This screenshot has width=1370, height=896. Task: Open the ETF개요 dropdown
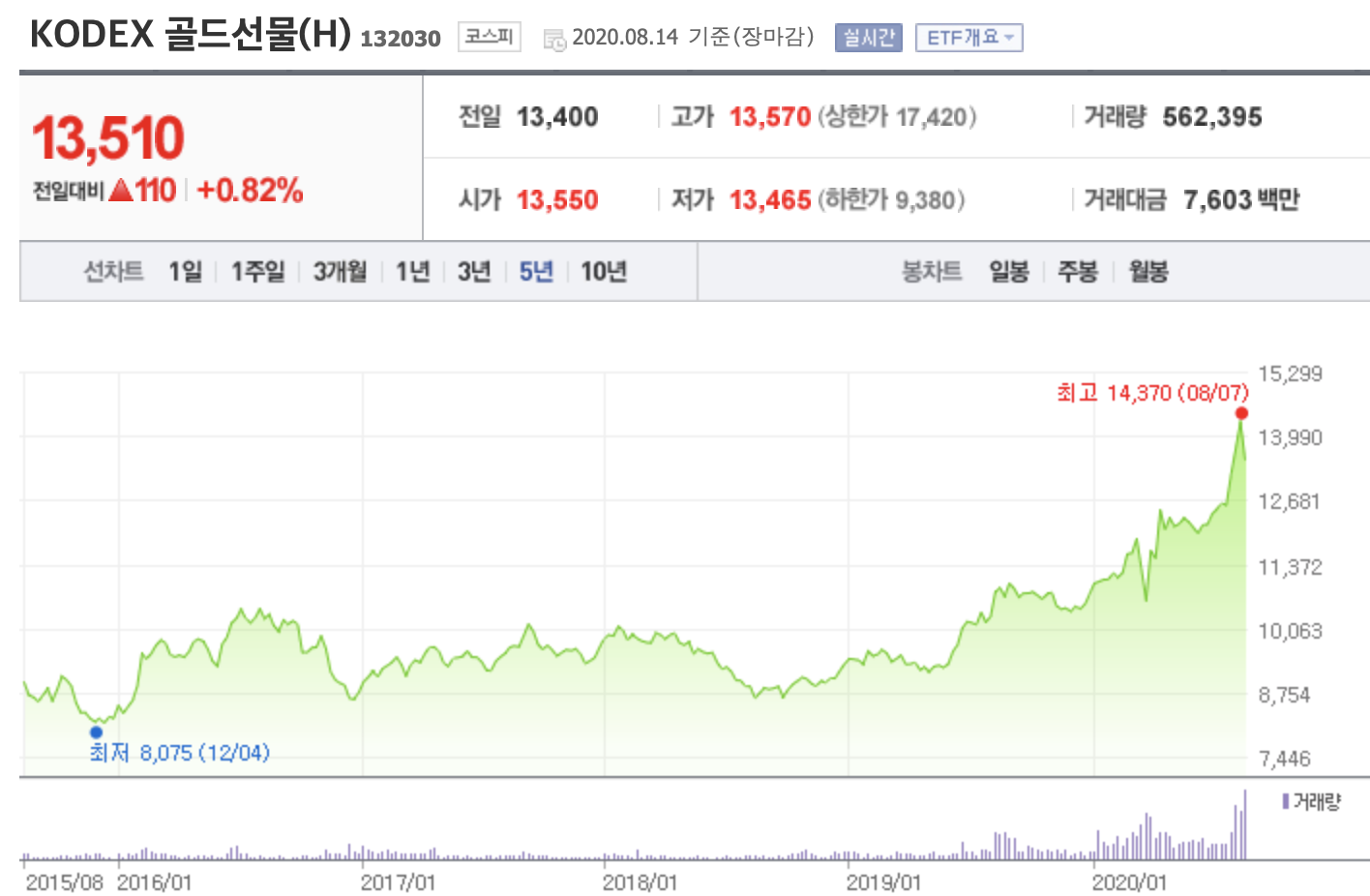pos(968,38)
